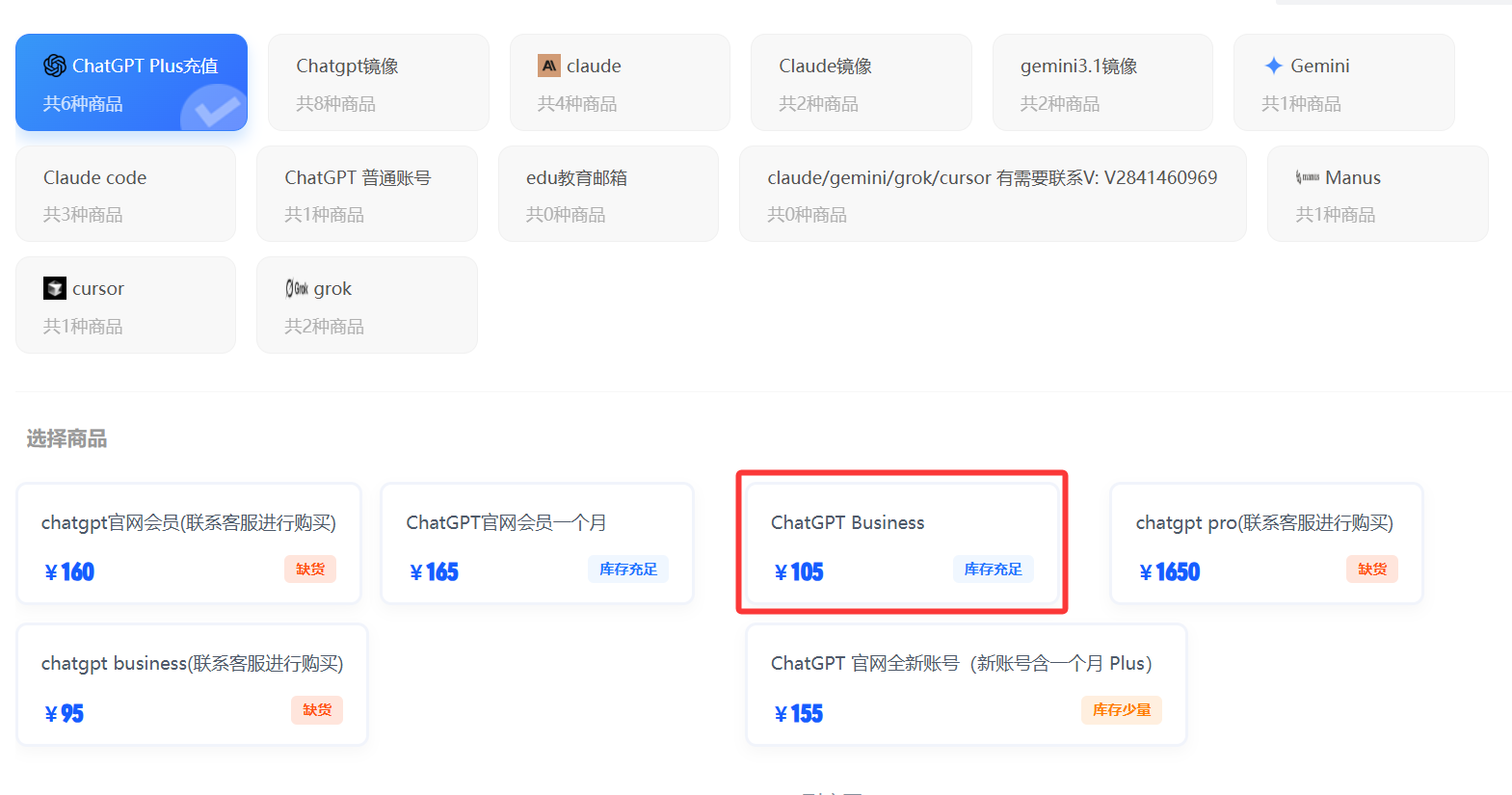
Task: Choose chatgpt pro ¥1650 product
Action: (x=1266, y=543)
